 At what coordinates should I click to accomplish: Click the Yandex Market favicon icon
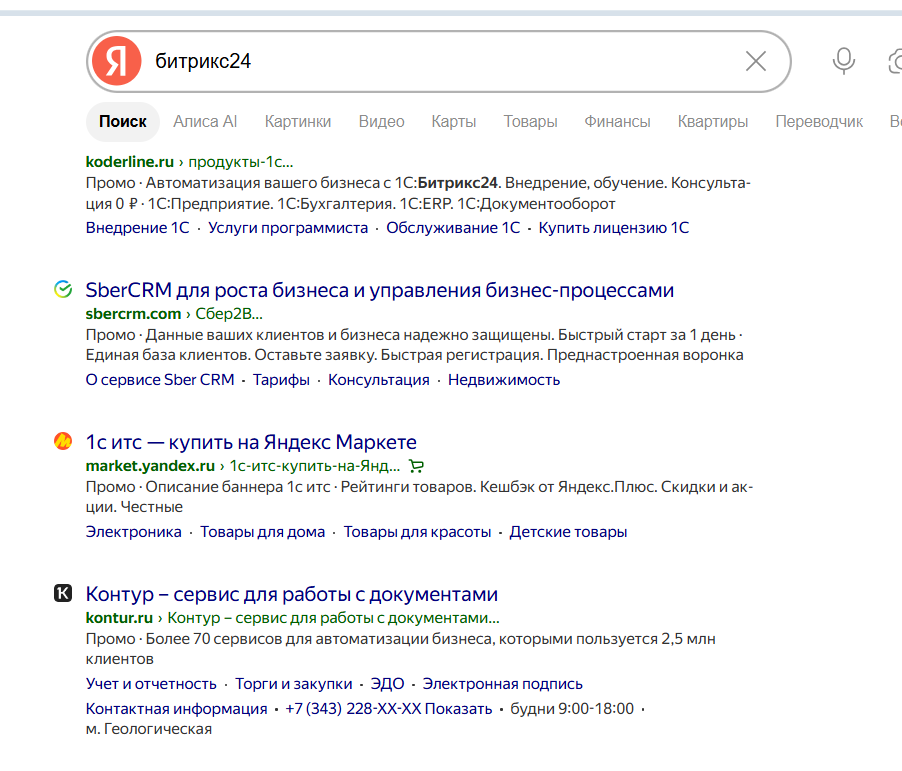point(63,441)
